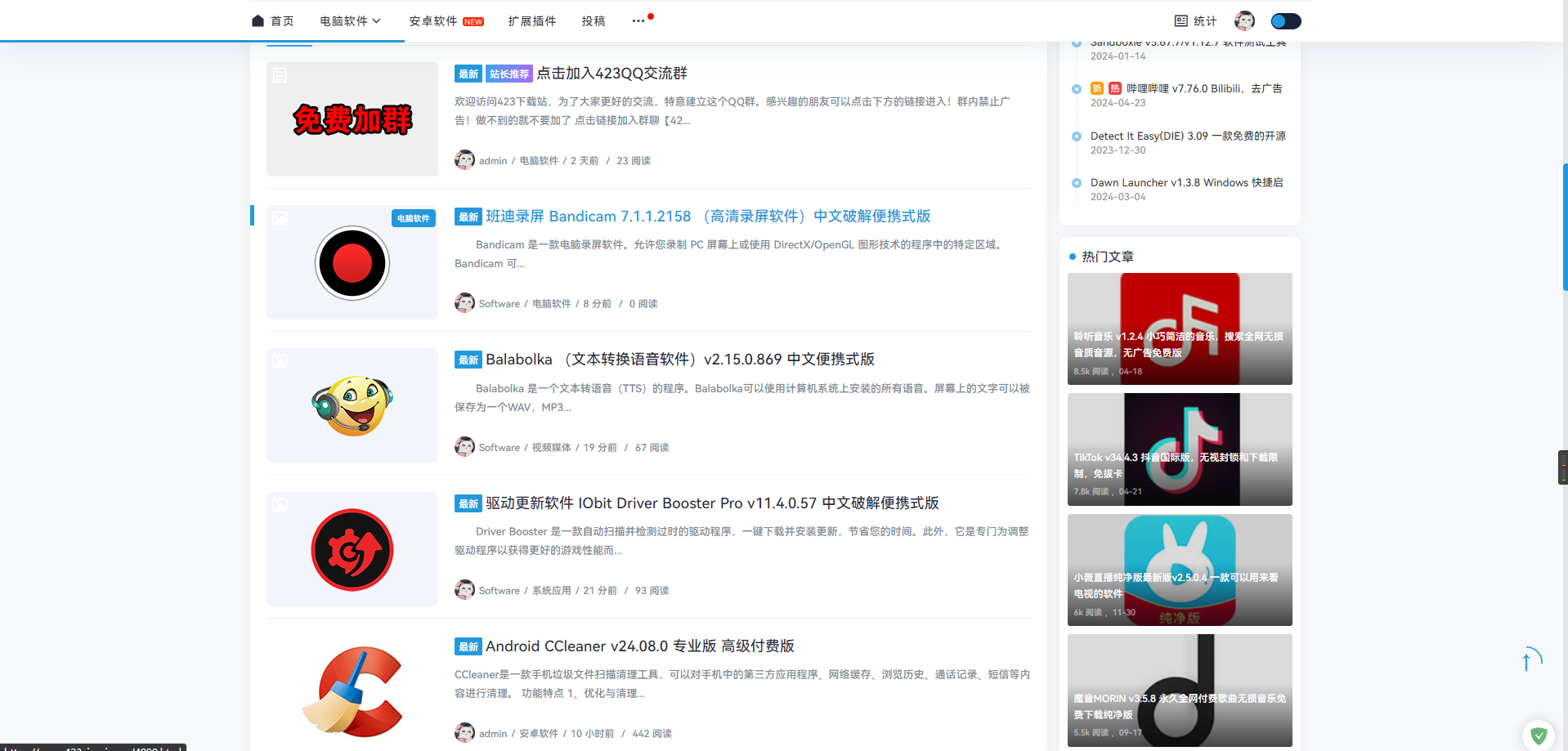Open the TikTok v34.4.3 popular article thumbnail
This screenshot has height=751, width=1568.
click(x=1180, y=449)
